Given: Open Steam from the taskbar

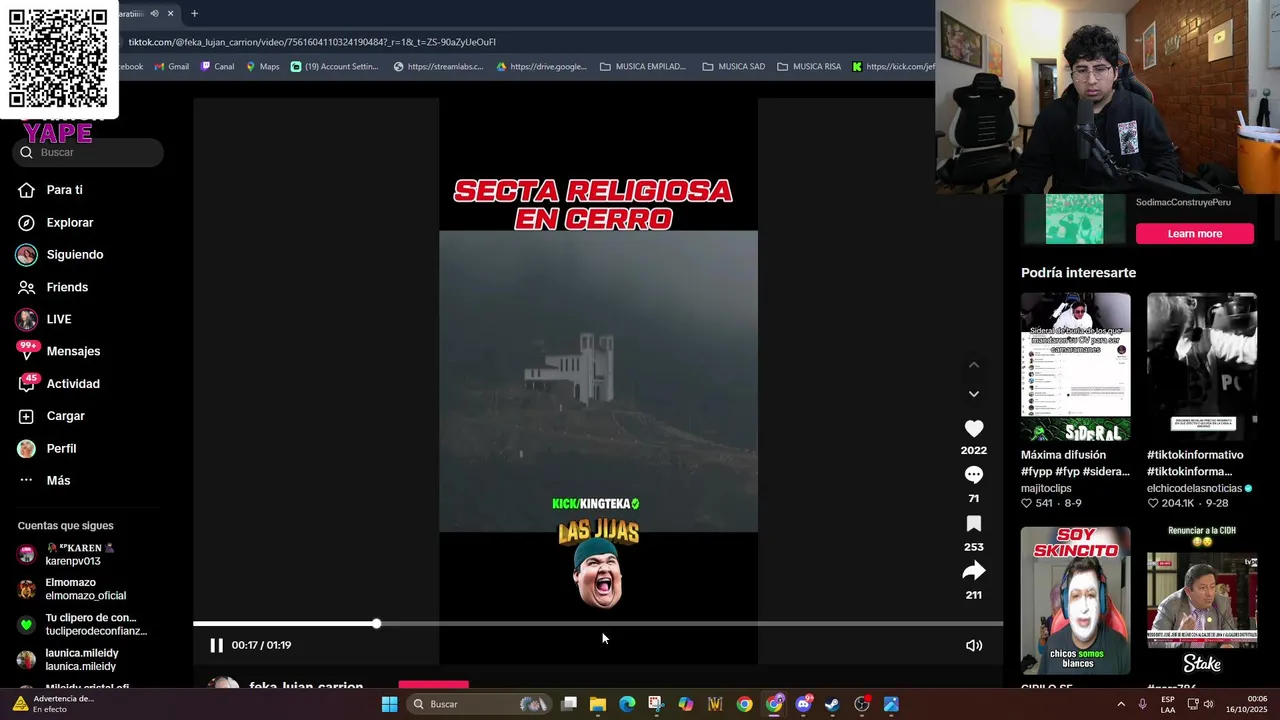Looking at the screenshot, I should pos(832,704).
